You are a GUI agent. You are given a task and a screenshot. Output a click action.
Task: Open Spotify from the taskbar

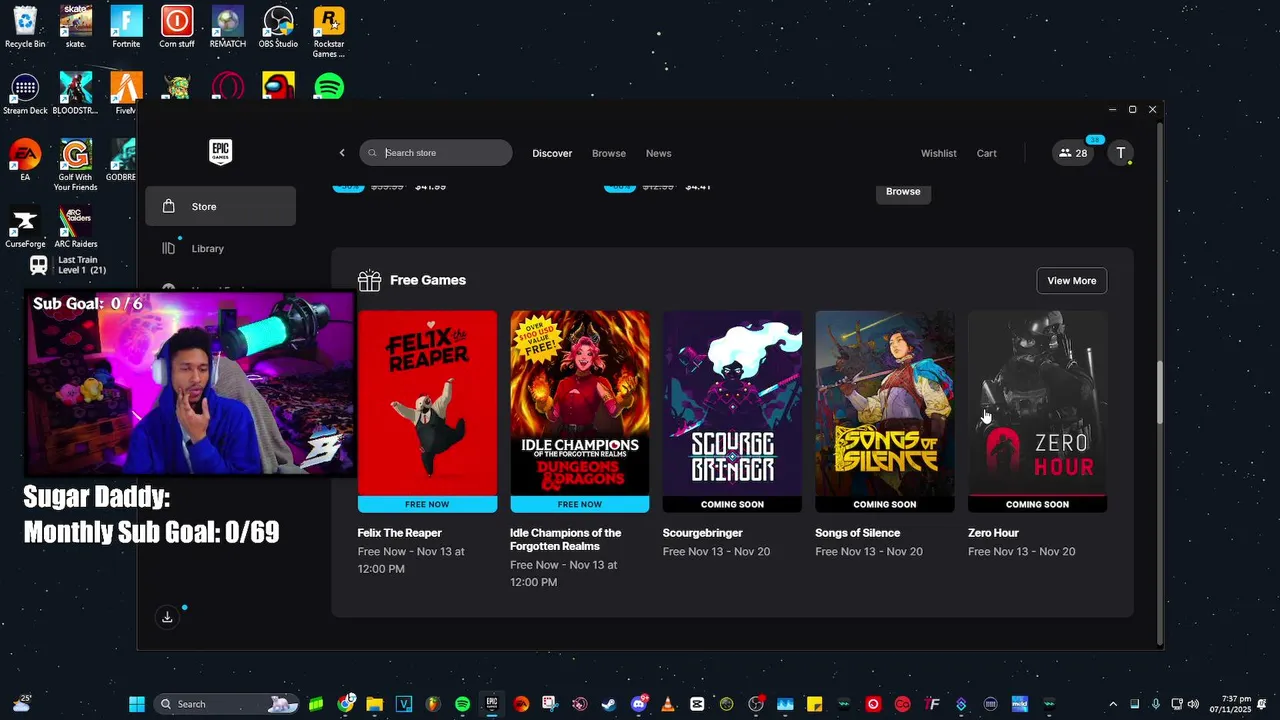point(462,704)
